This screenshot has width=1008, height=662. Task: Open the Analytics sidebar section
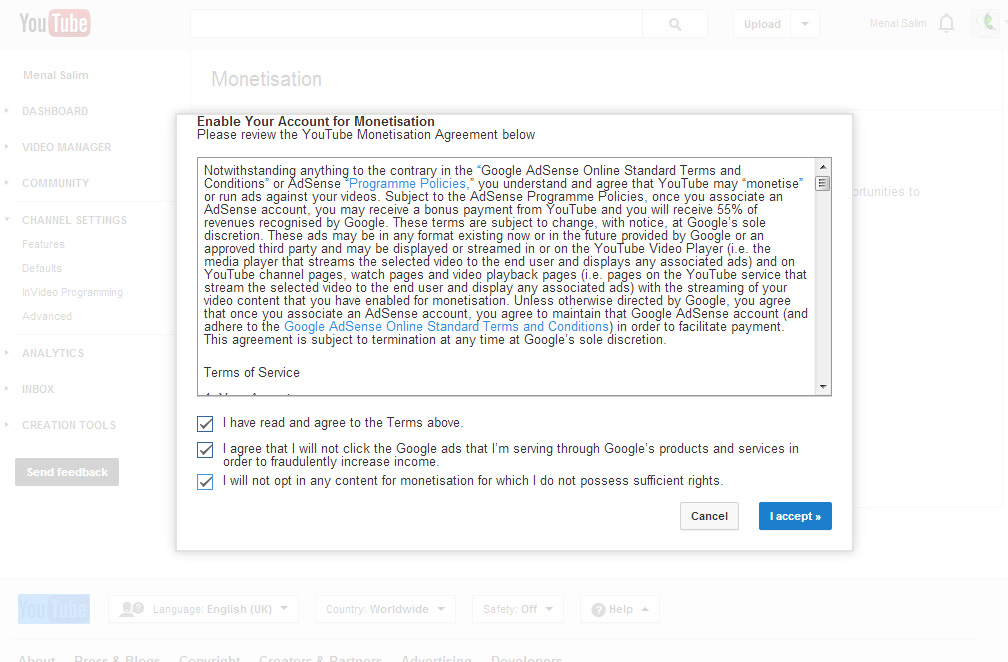pyautogui.click(x=53, y=353)
